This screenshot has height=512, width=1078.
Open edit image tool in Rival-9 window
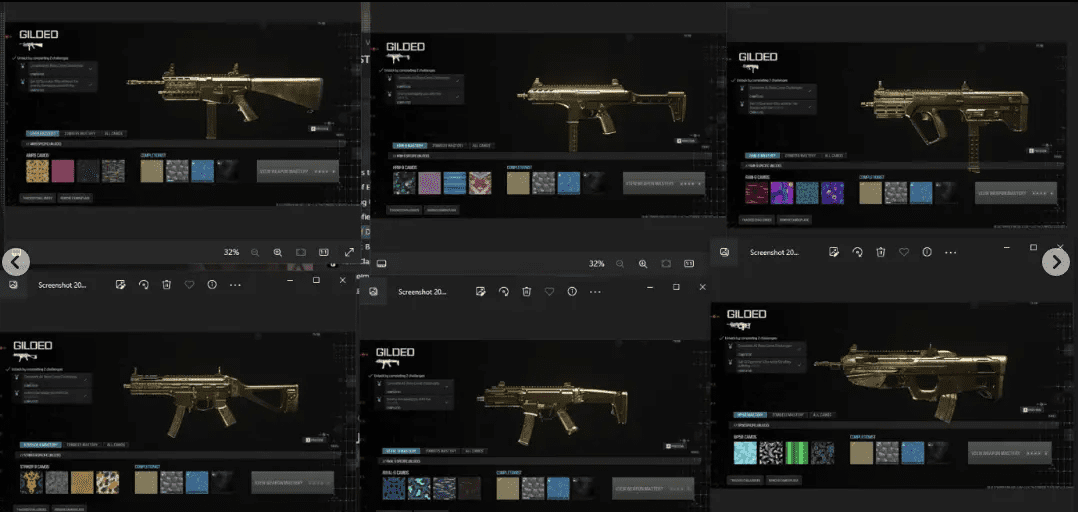(x=481, y=292)
